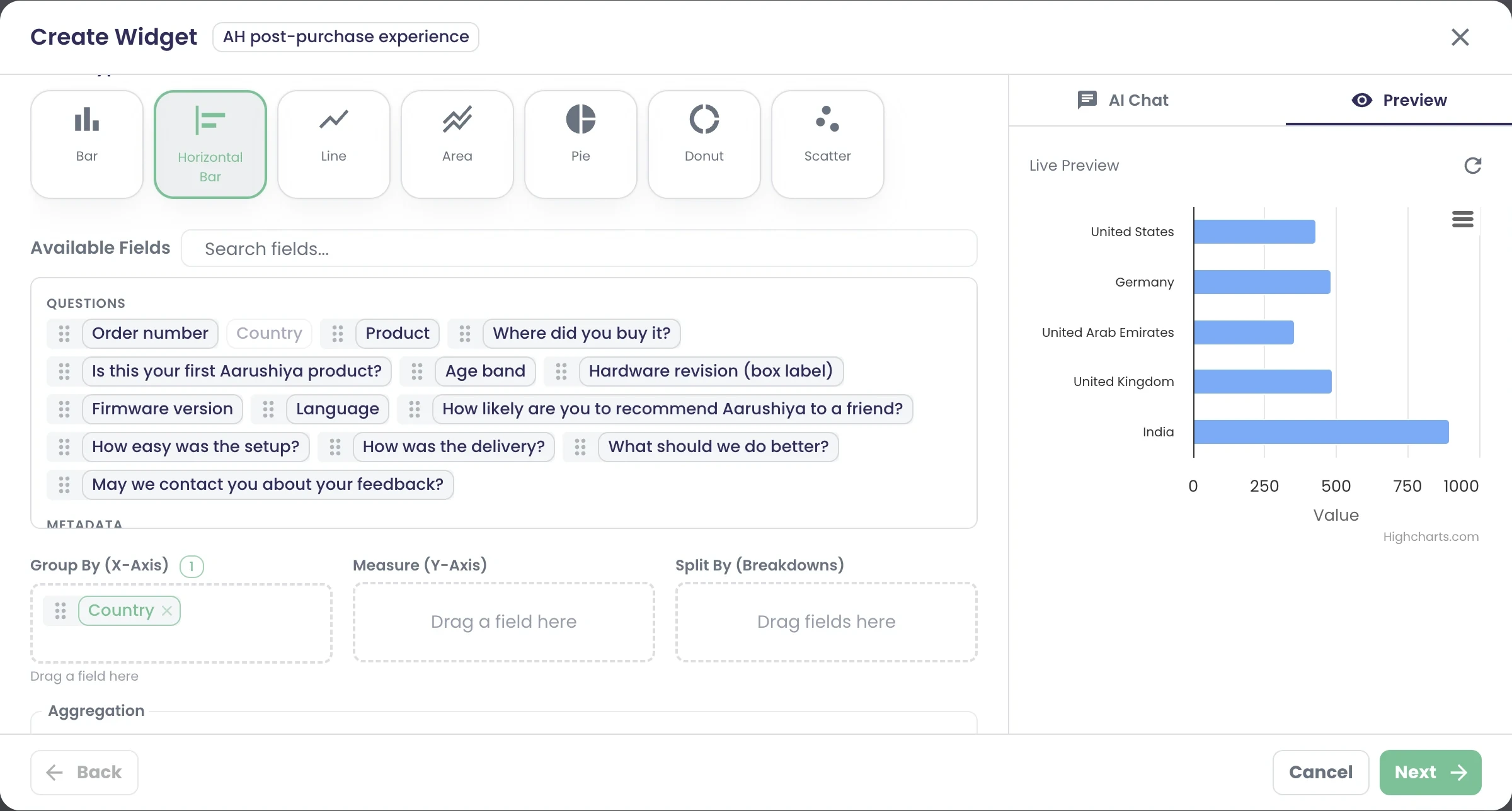The height and width of the screenshot is (811, 1512).
Task: Click the Cancel button
Action: point(1320,773)
